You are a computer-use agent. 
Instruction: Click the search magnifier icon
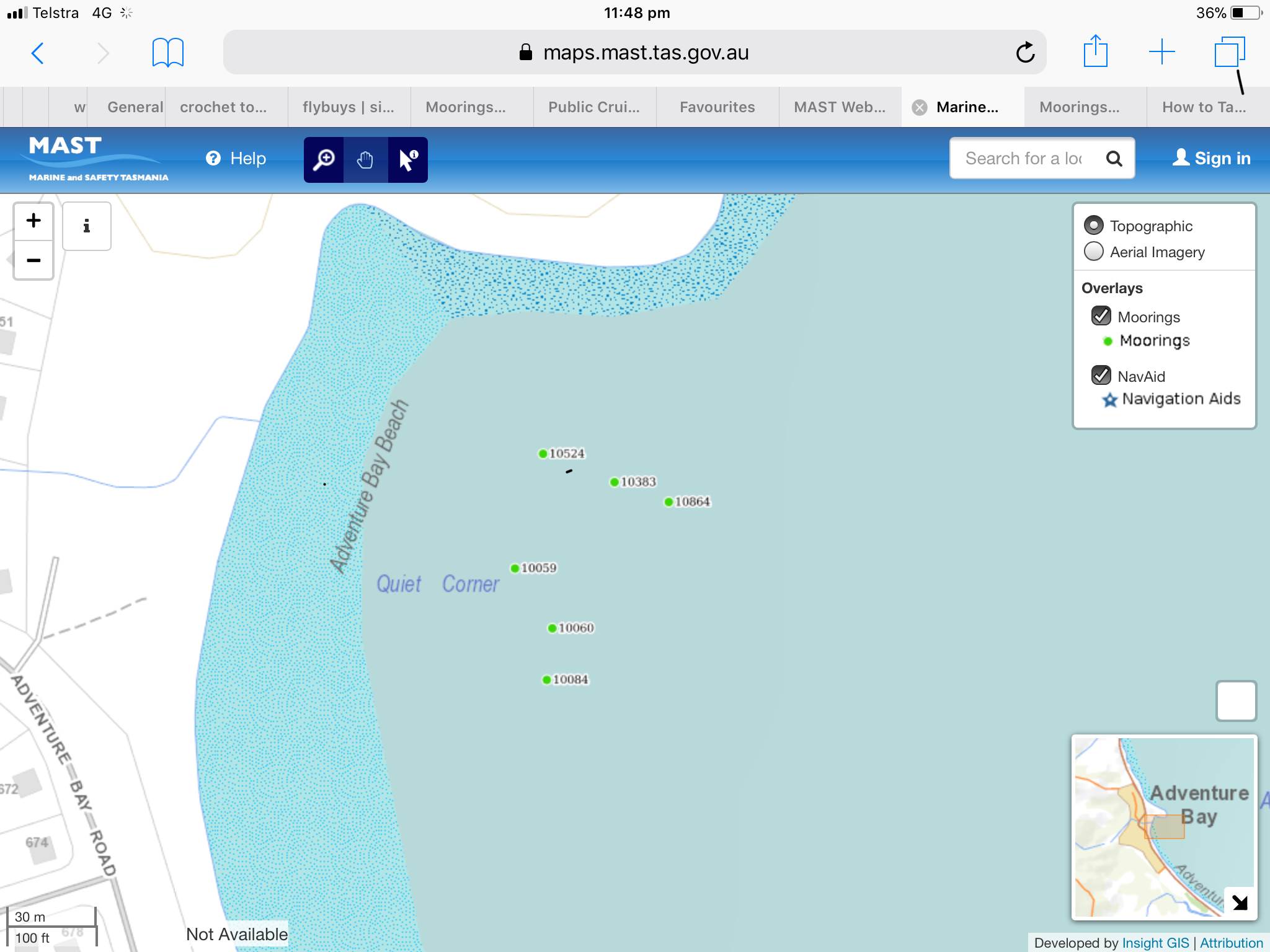pos(1114,159)
